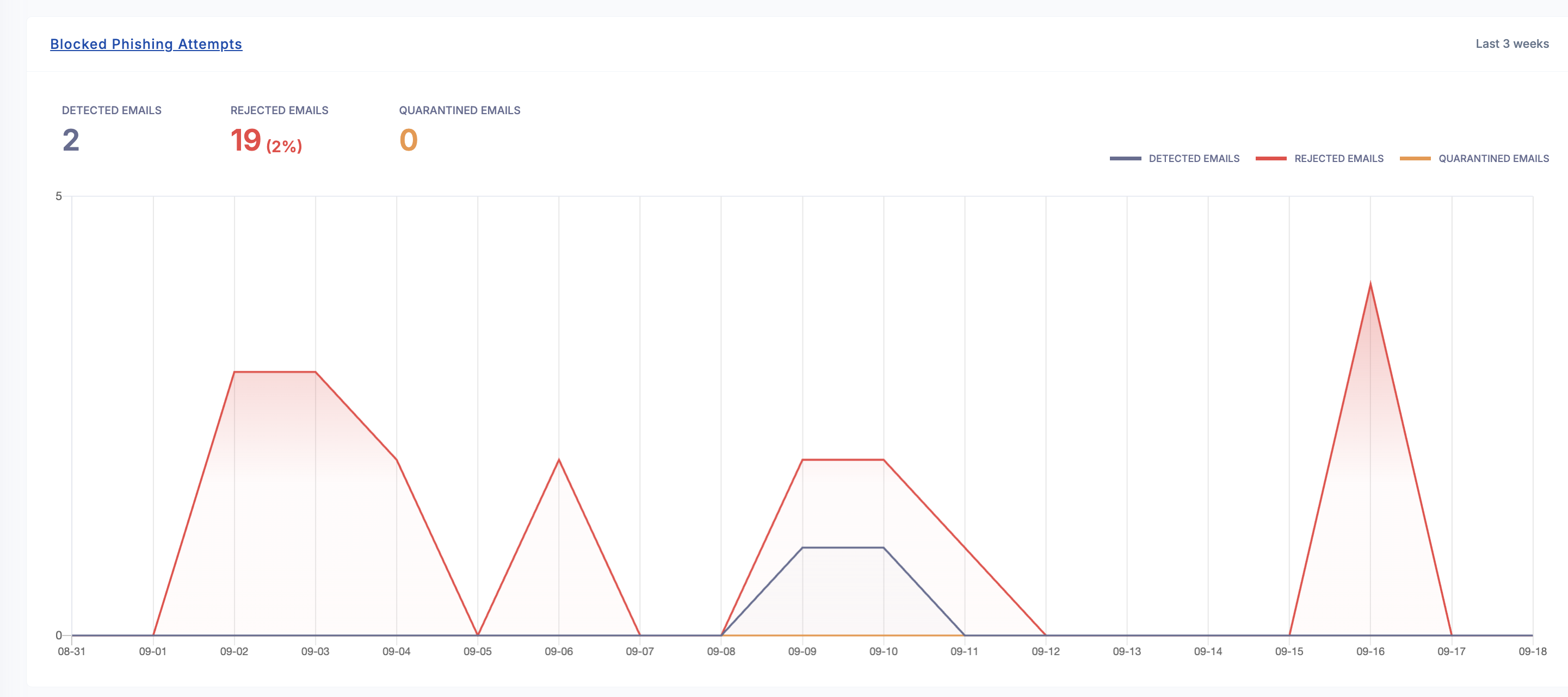
Task: Click the Rejected Emails count 19
Action: pyautogui.click(x=246, y=140)
